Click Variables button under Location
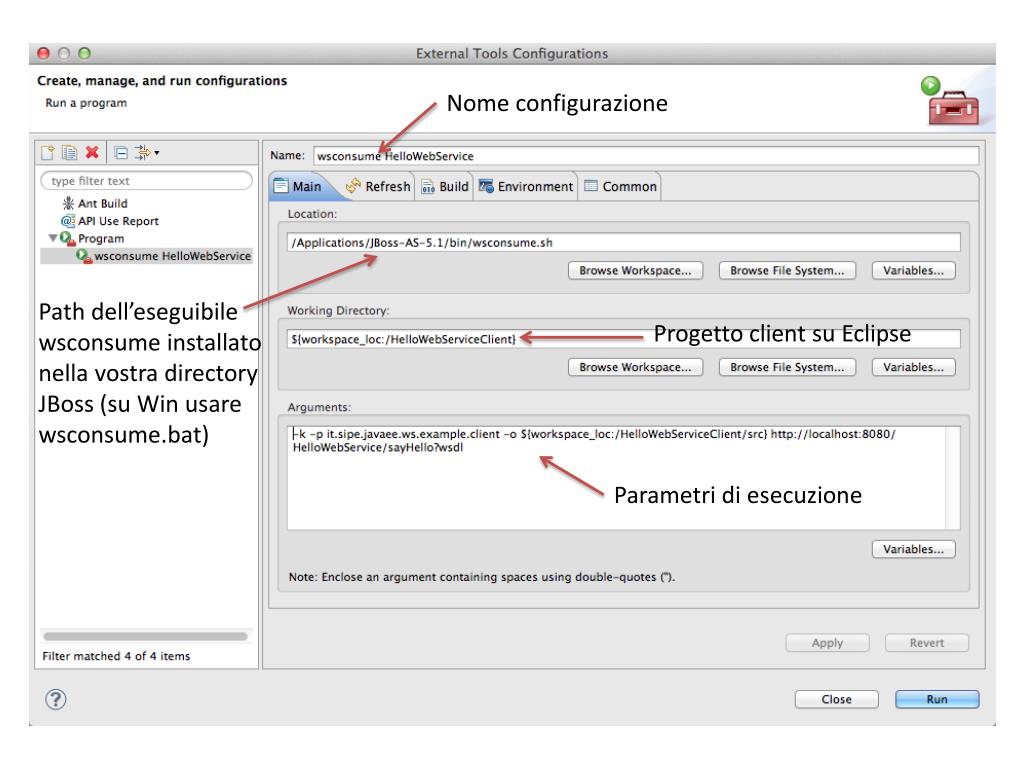This screenshot has height=768, width=1024. point(914,270)
